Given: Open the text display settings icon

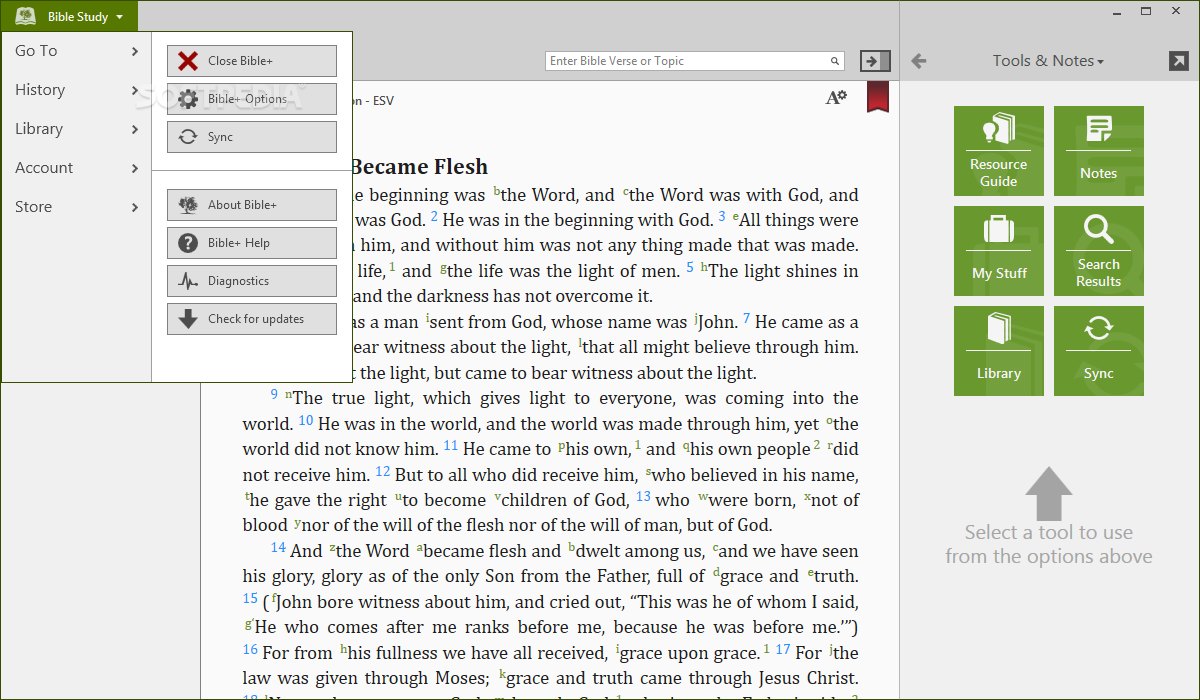Looking at the screenshot, I should (836, 97).
